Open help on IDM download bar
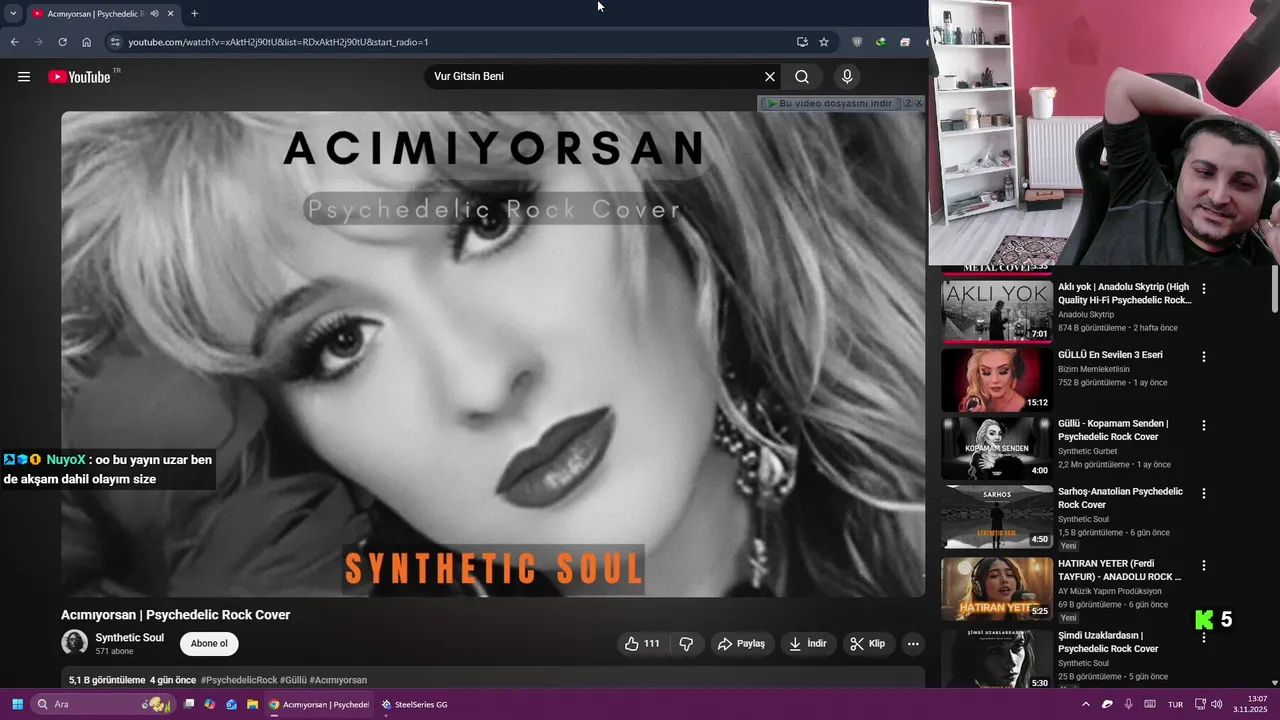 907,103
